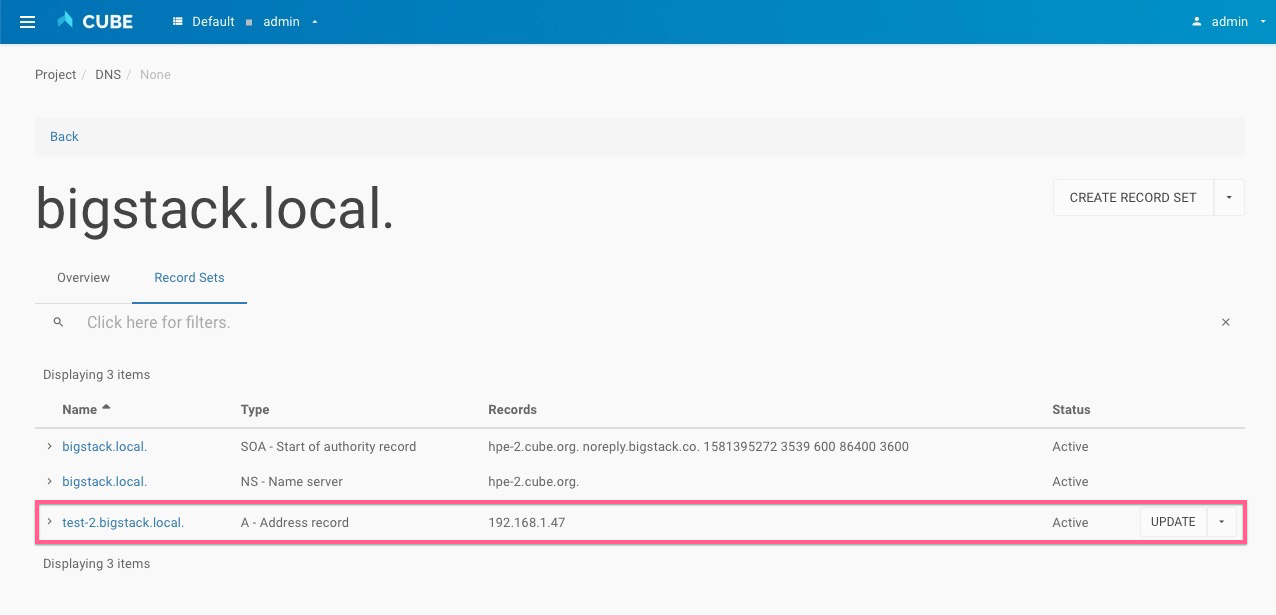
Task: Click the Records column header
Action: (x=512, y=410)
